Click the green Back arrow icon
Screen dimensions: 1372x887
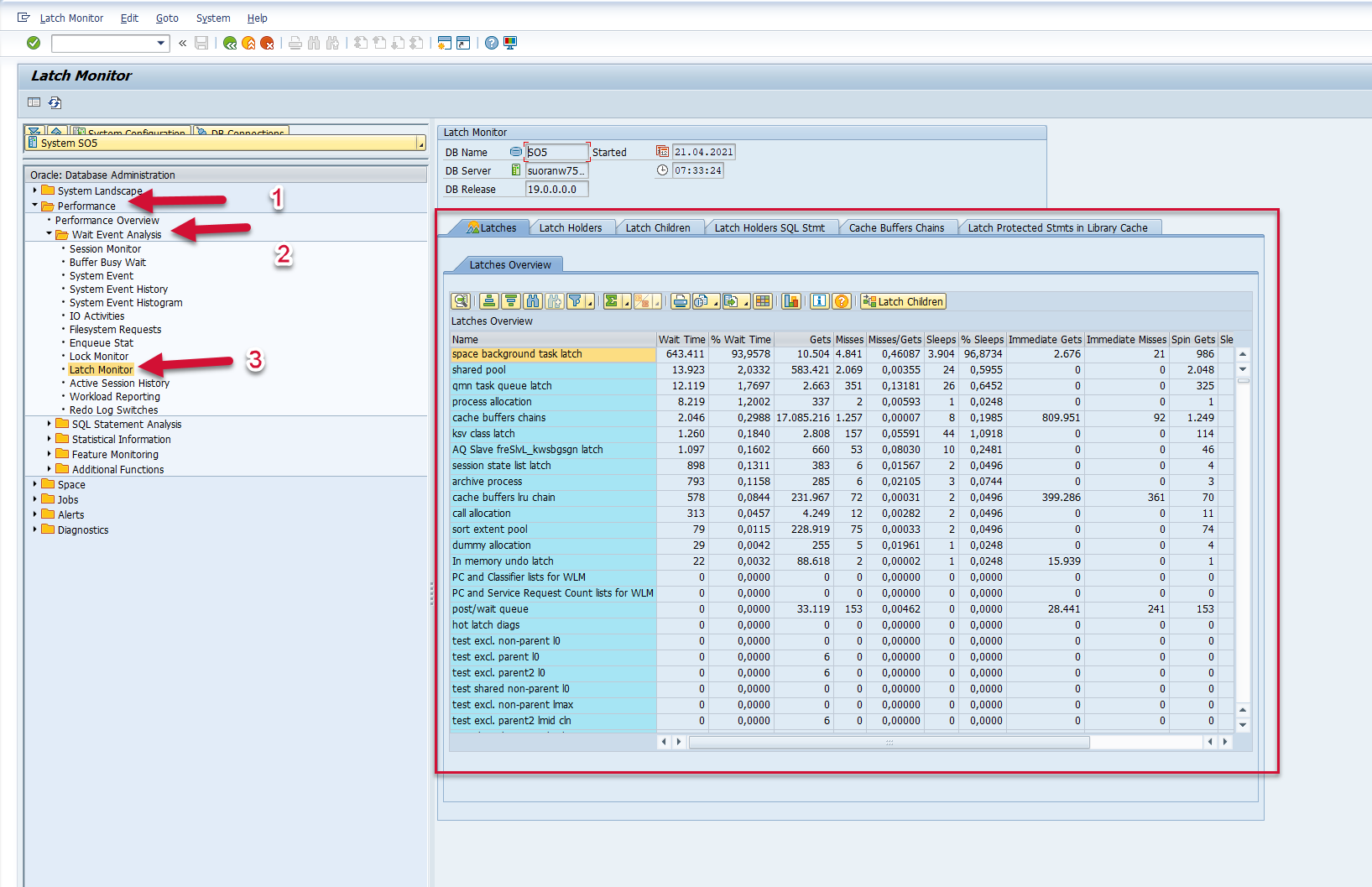pos(230,43)
